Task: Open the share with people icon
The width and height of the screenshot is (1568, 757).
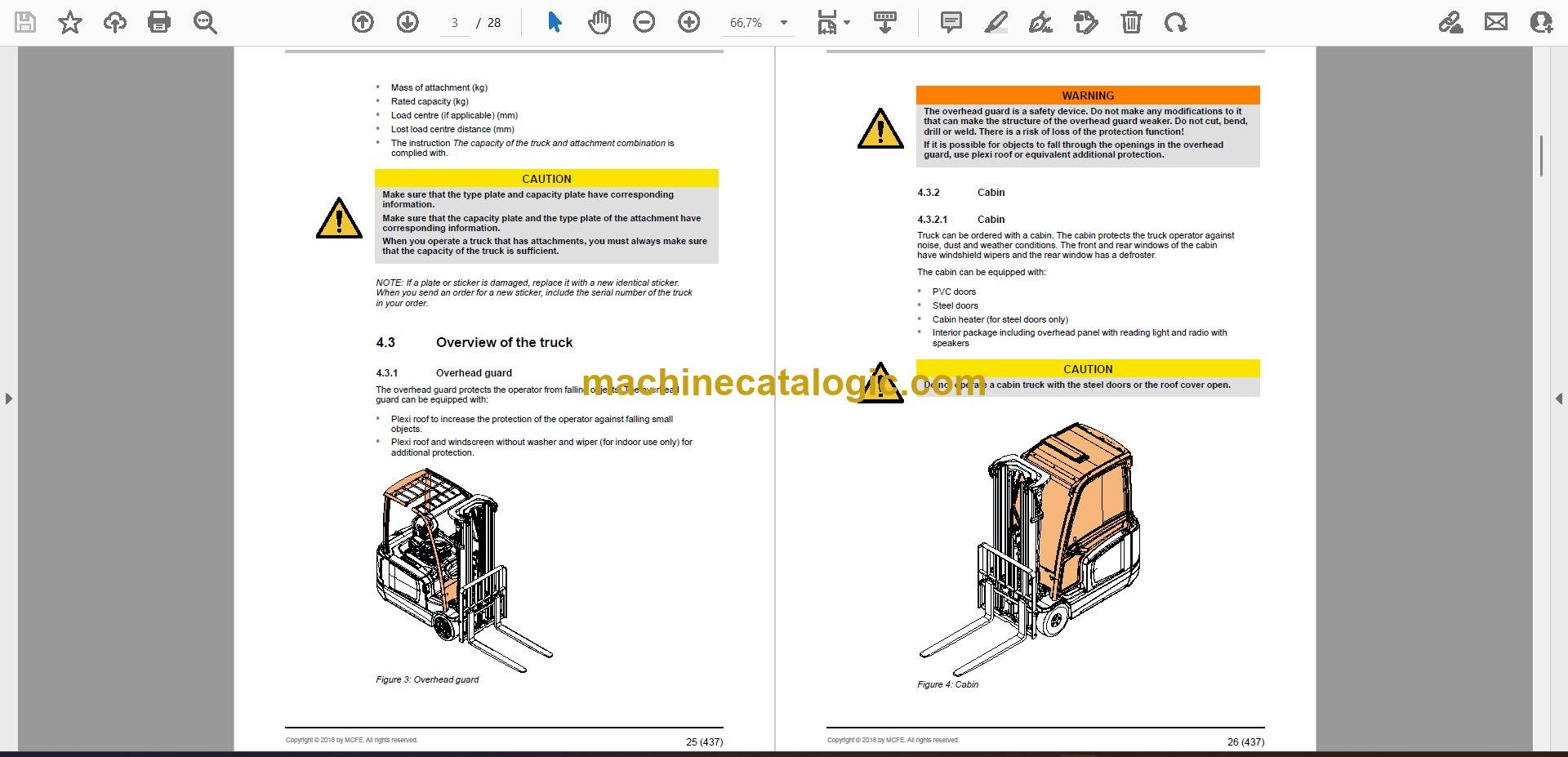Action: click(x=1541, y=22)
